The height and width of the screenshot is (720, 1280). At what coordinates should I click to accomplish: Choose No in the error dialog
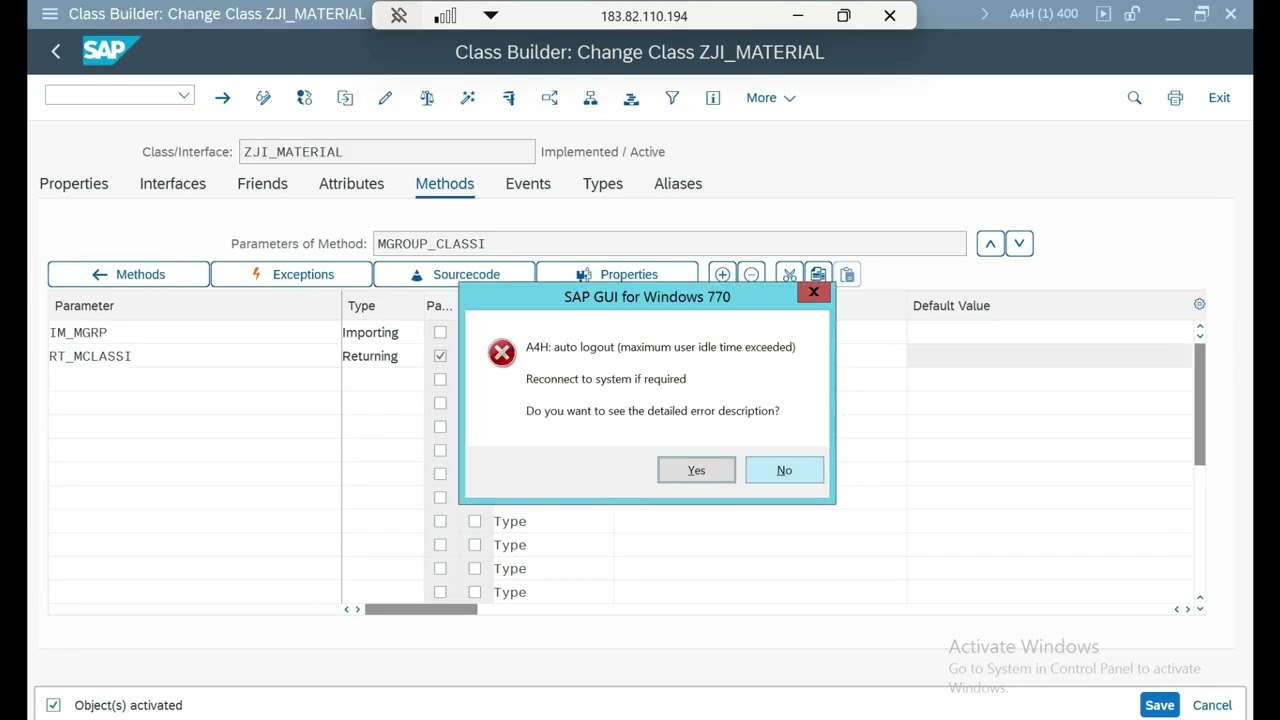[x=785, y=470]
